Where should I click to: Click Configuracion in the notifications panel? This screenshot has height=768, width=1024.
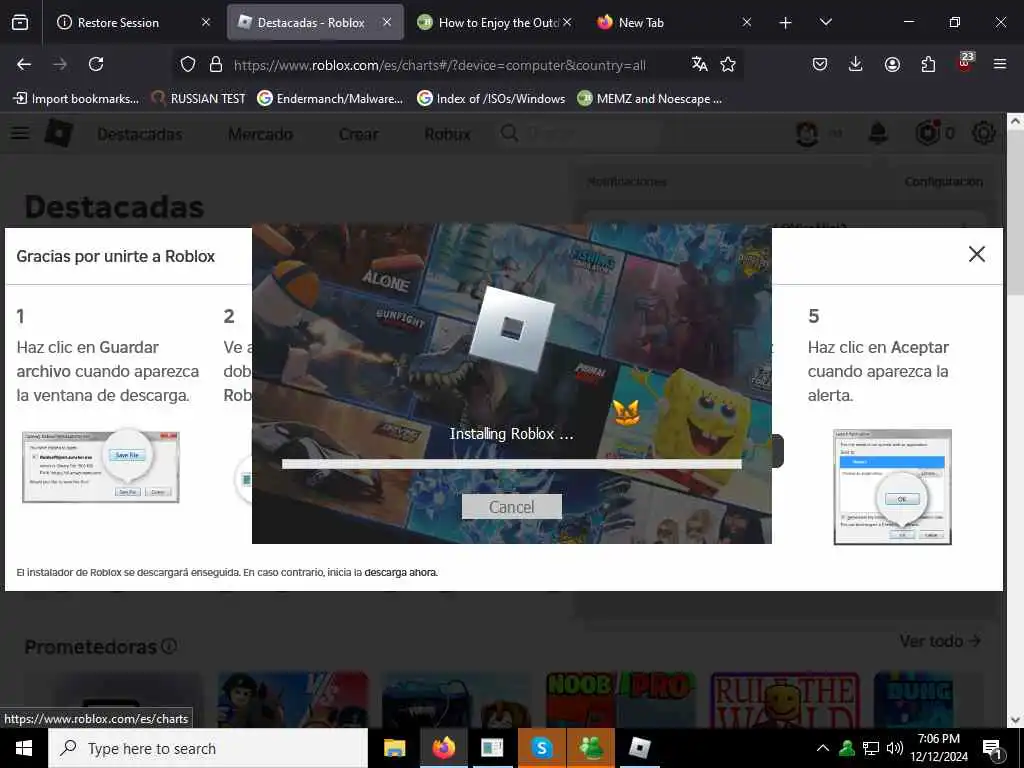click(944, 182)
